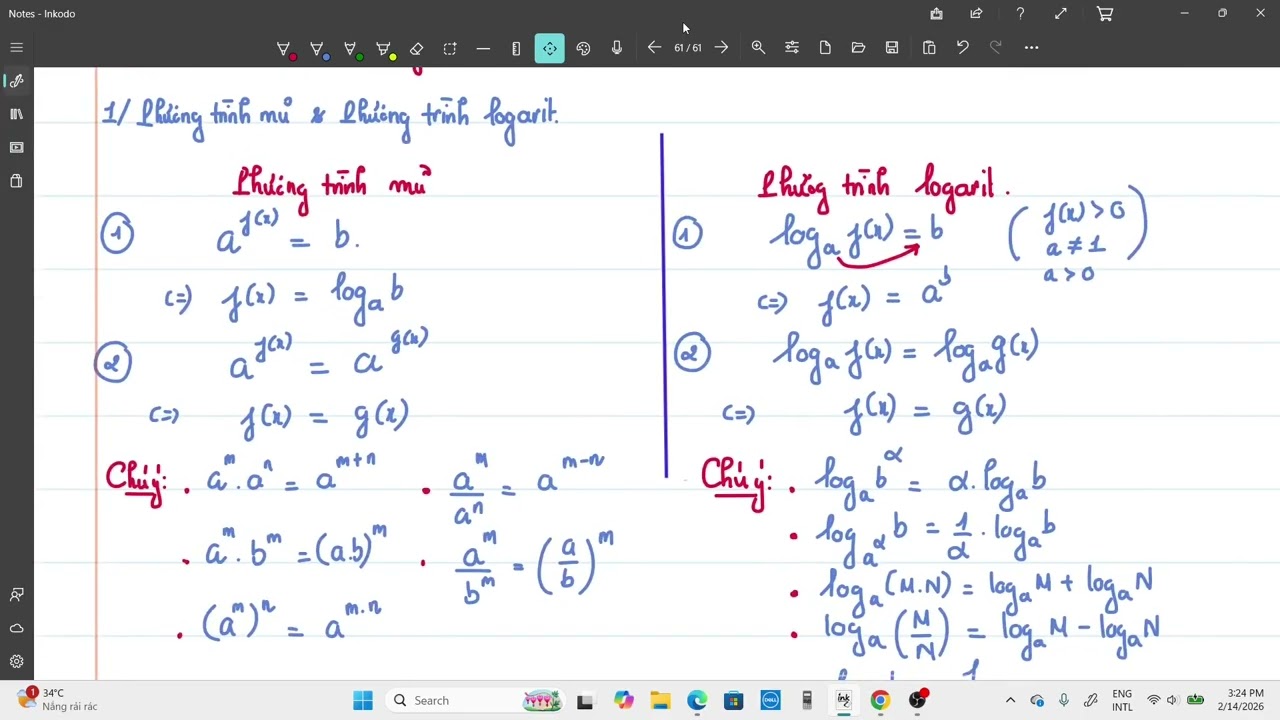Toggle full screen mode

click(x=1060, y=14)
